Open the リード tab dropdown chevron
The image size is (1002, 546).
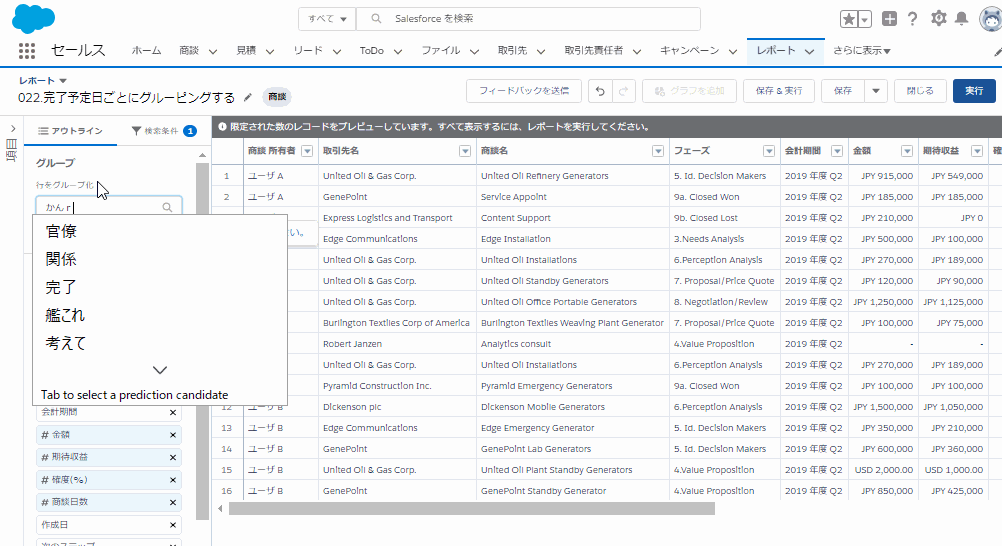(x=337, y=51)
